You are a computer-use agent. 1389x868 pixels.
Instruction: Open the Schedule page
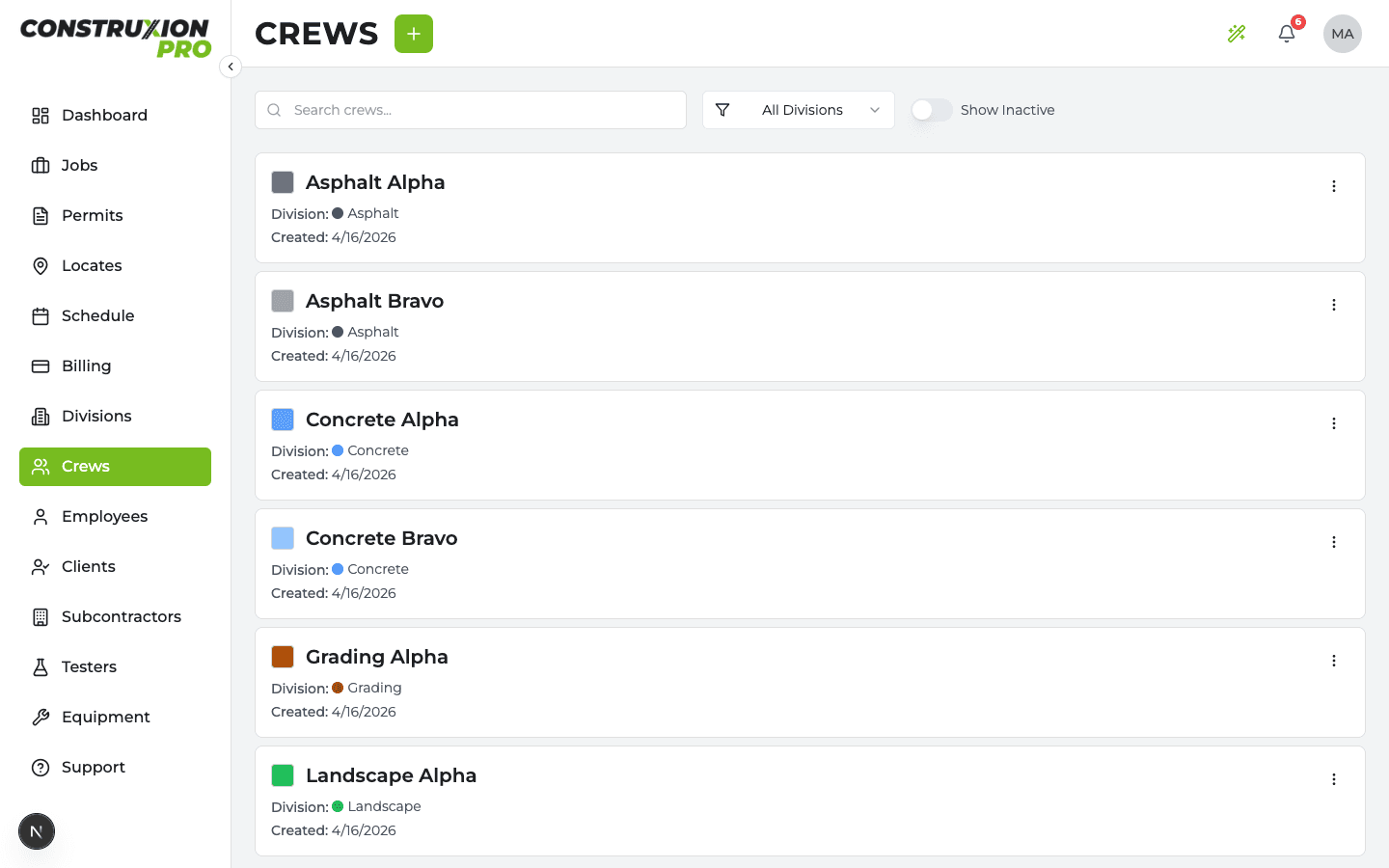(x=115, y=316)
